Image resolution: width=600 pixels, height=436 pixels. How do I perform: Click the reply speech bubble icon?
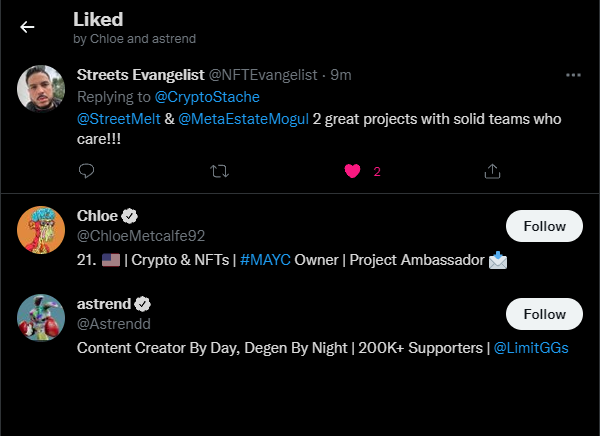click(x=87, y=171)
